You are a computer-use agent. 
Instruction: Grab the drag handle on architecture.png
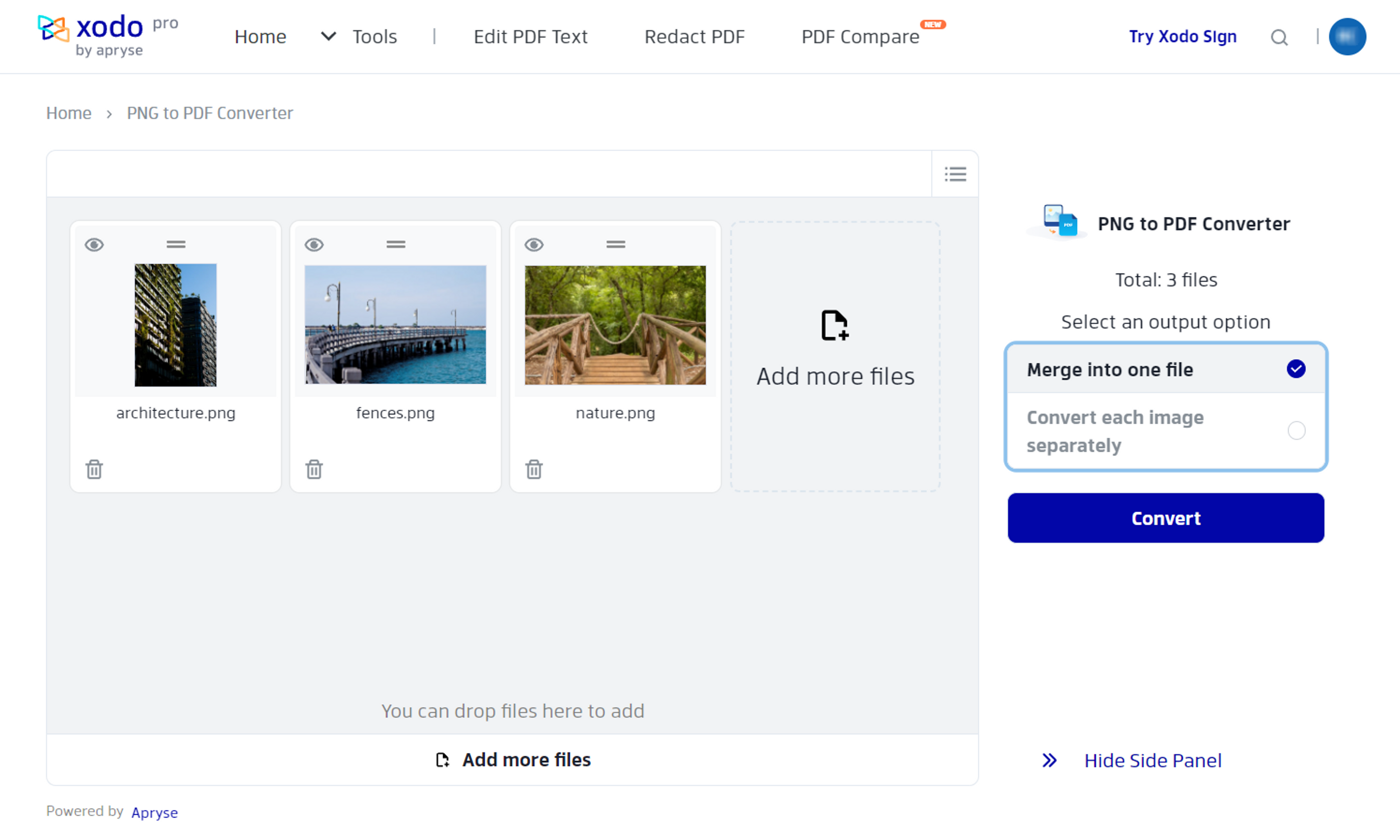click(x=176, y=245)
